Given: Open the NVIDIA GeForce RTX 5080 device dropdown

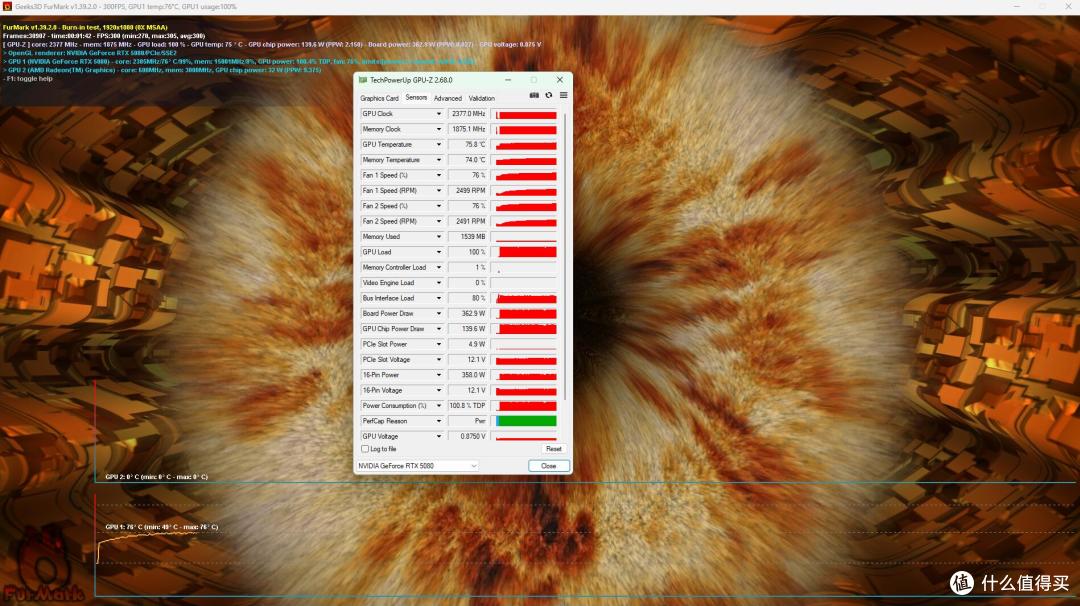Looking at the screenshot, I should (x=417, y=466).
